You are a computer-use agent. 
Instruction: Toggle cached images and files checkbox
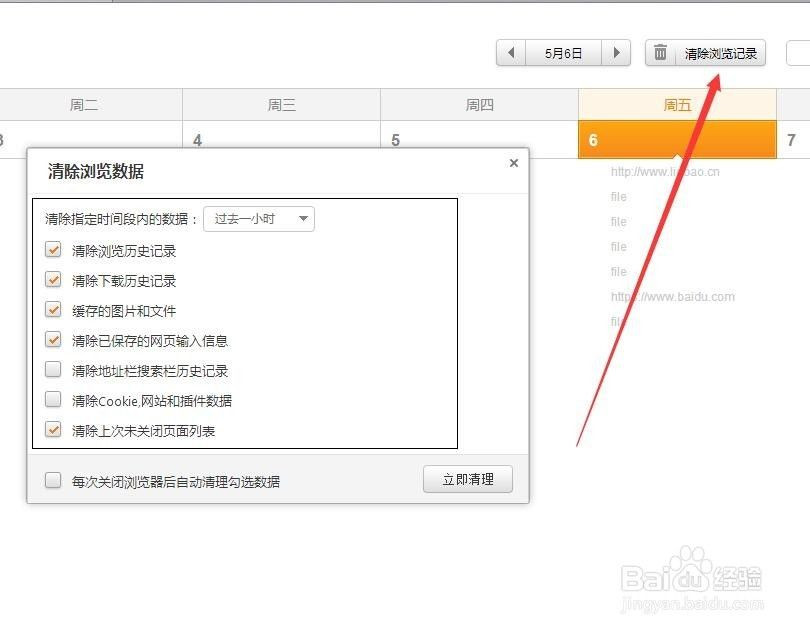(53, 310)
